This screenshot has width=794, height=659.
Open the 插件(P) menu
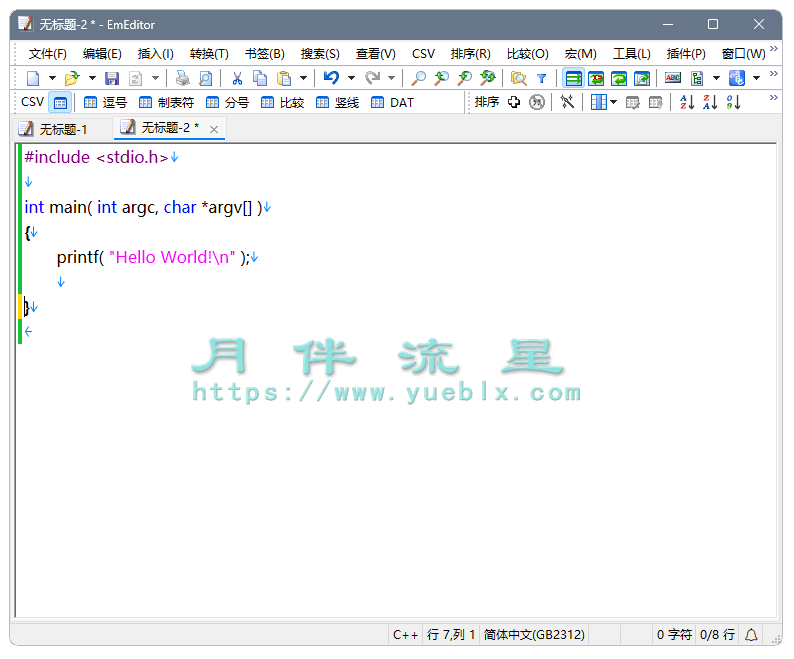[686, 54]
